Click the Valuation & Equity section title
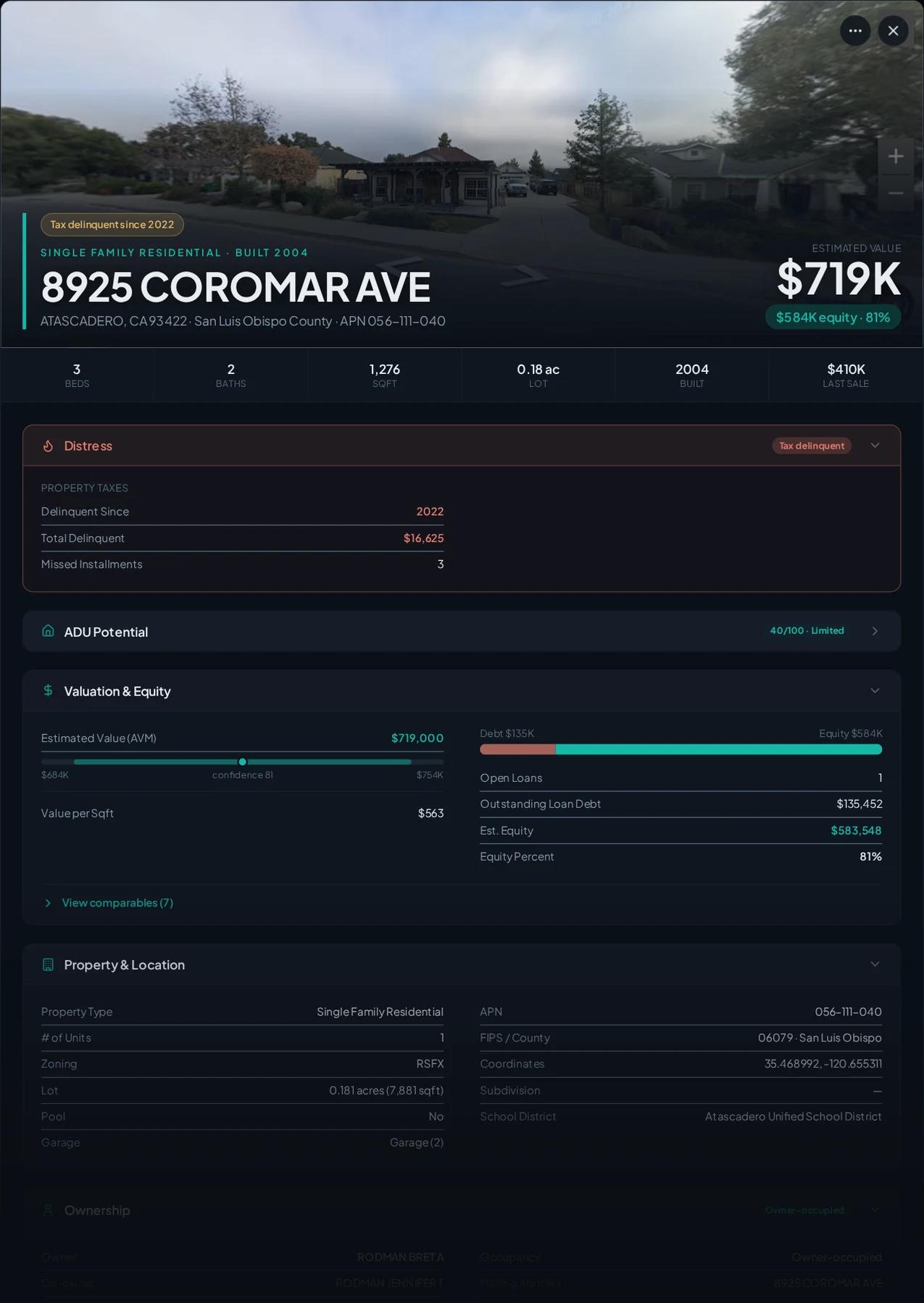924x1303 pixels. [x=117, y=691]
